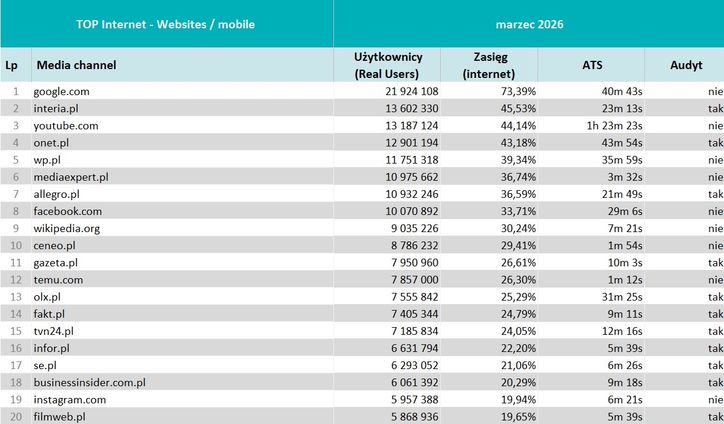Click the TOP Internet - Websites / mobile title
This screenshot has height=424, width=724.
point(166,23)
